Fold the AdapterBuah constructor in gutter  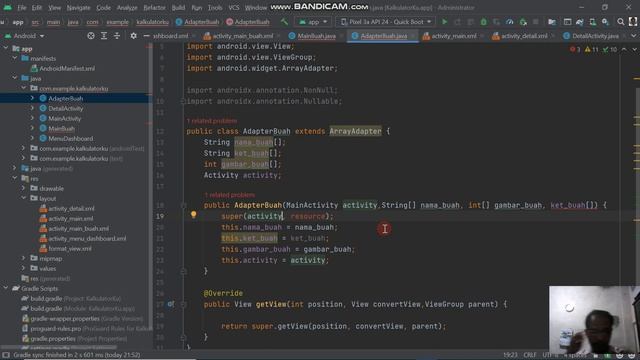(183, 205)
